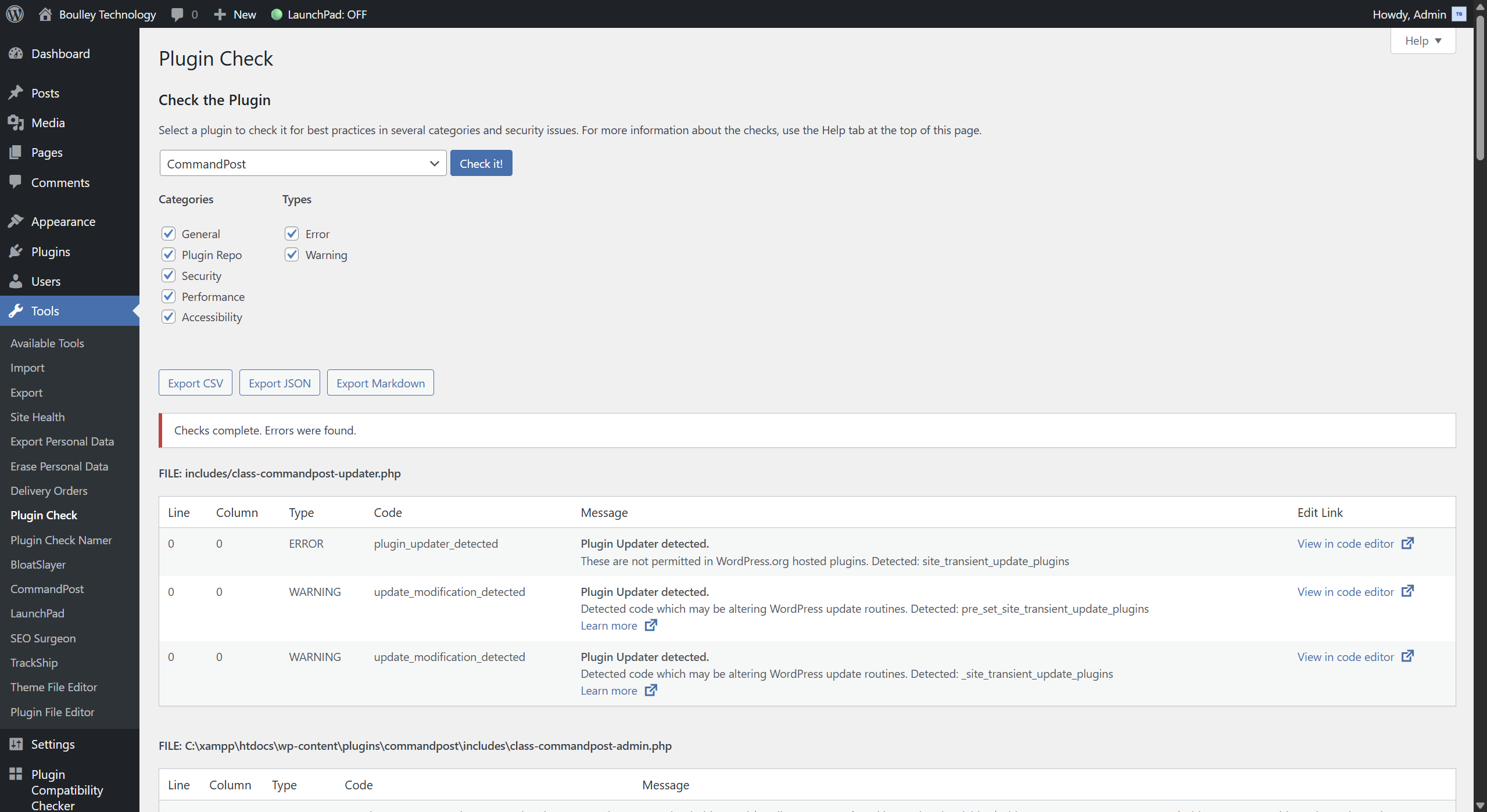Image resolution: width=1487 pixels, height=812 pixels.
Task: Open the Learn more link for the first warning
Action: pos(608,626)
